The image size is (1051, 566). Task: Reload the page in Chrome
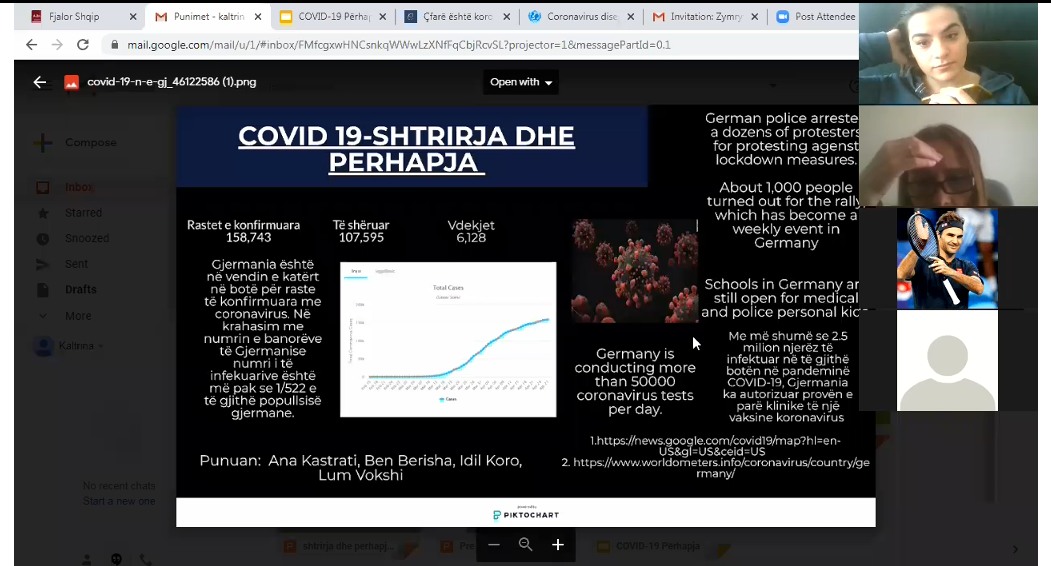point(83,45)
